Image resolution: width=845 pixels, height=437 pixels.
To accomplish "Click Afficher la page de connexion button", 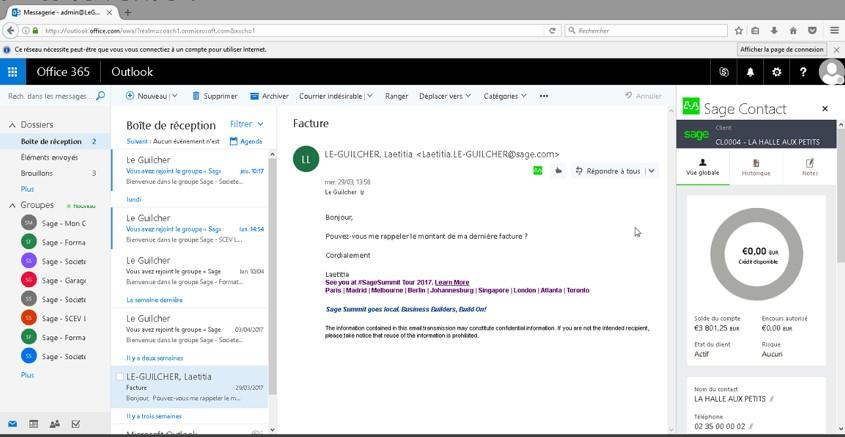I will [x=782, y=50].
